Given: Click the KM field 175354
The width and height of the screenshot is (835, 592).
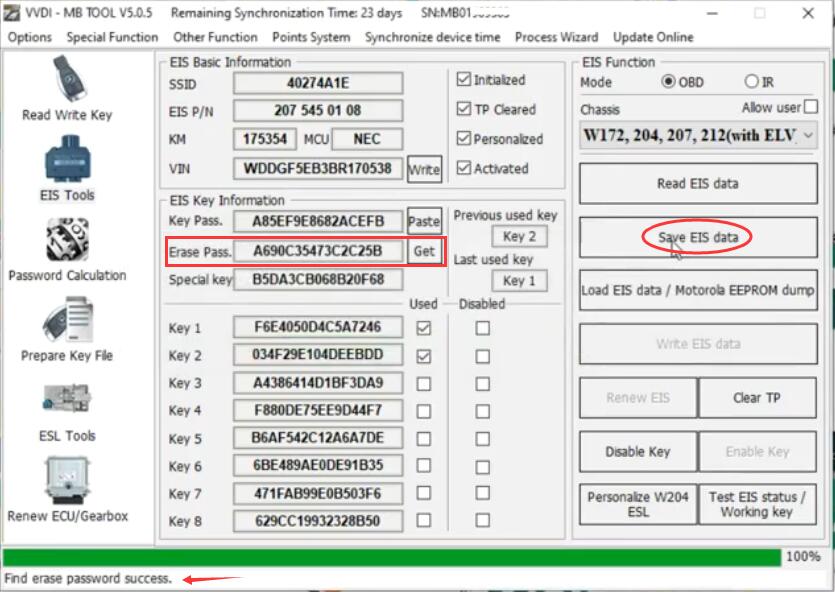Looking at the screenshot, I should tap(265, 139).
